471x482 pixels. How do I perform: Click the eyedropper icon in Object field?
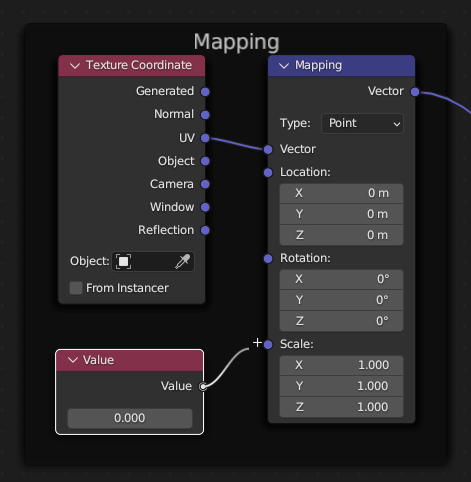183,261
